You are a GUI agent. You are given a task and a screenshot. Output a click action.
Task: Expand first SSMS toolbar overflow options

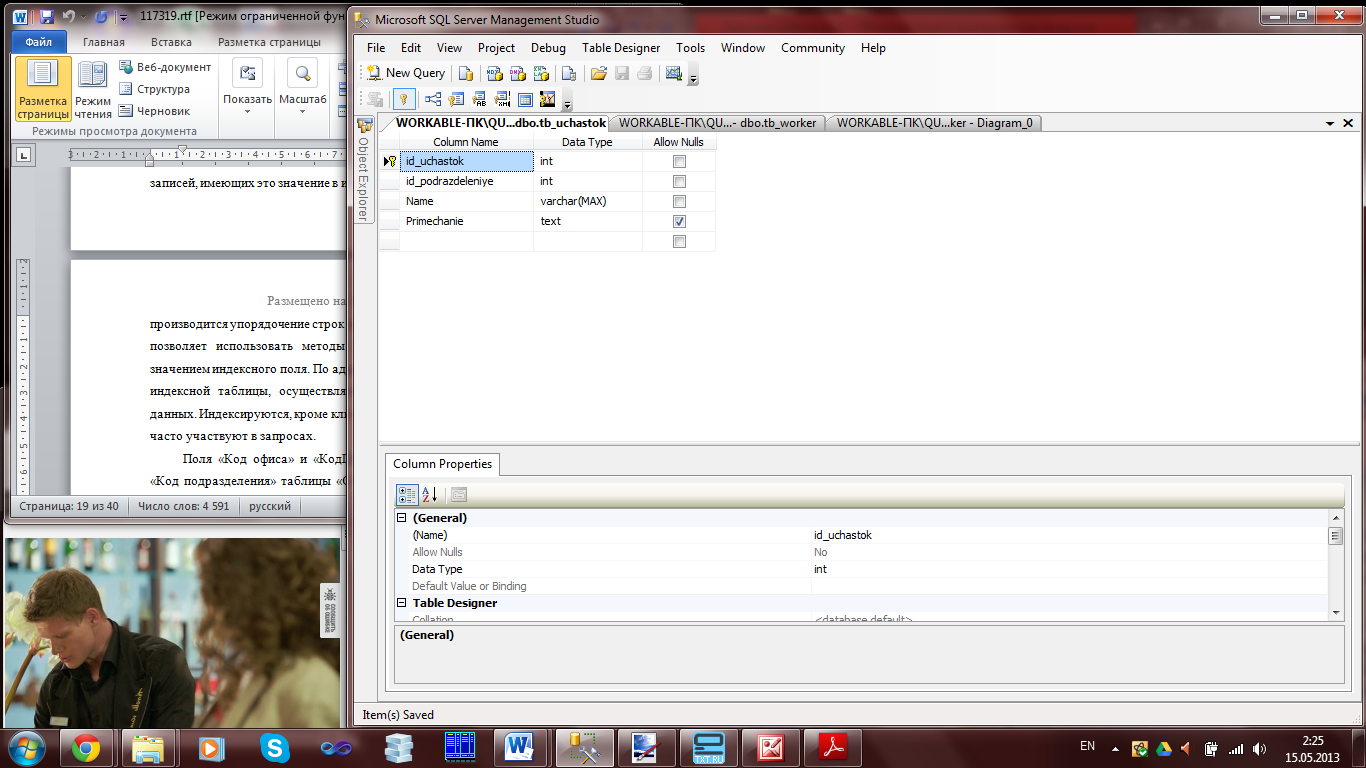(693, 76)
